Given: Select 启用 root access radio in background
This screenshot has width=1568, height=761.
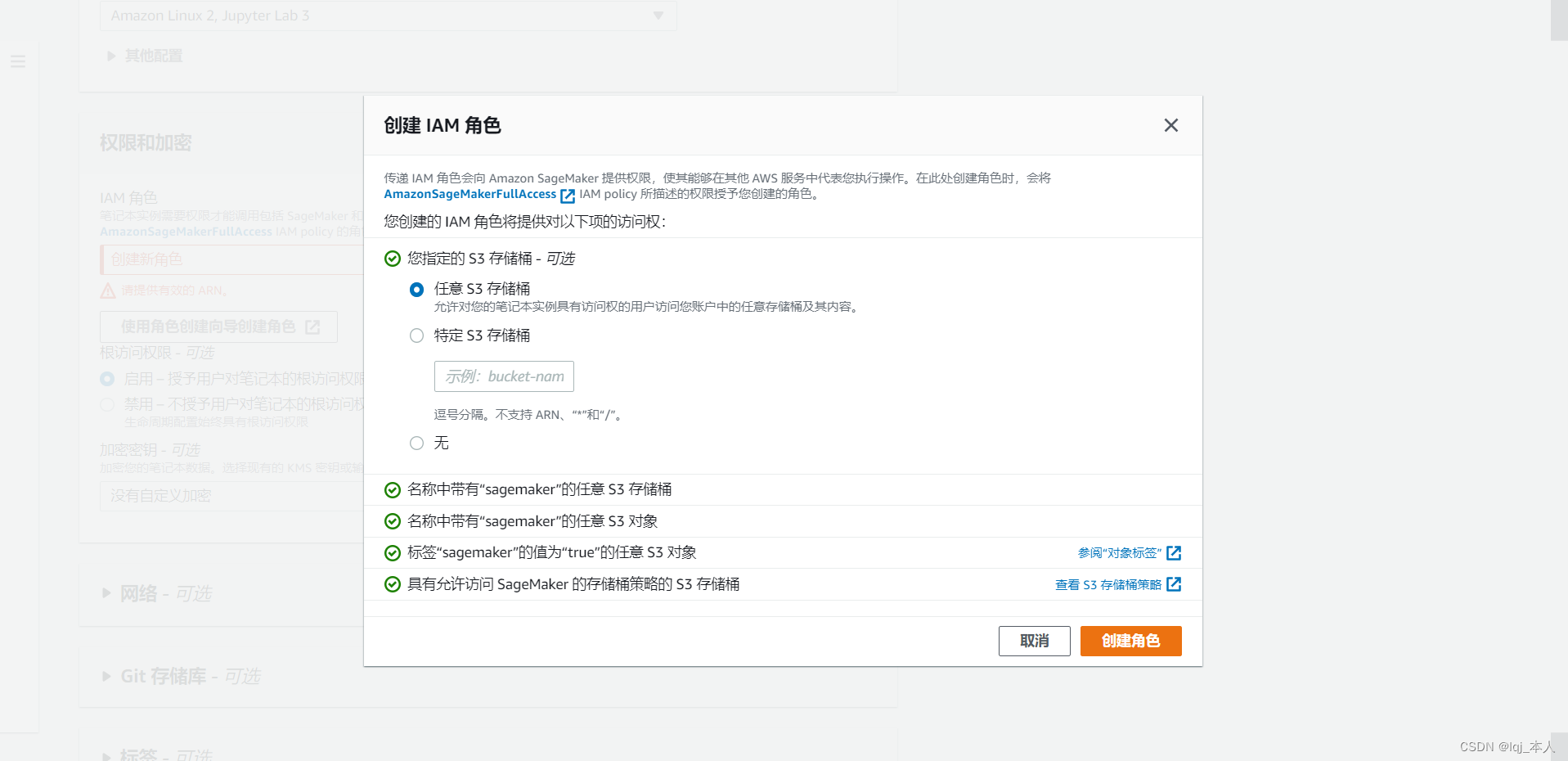Looking at the screenshot, I should tap(107, 379).
